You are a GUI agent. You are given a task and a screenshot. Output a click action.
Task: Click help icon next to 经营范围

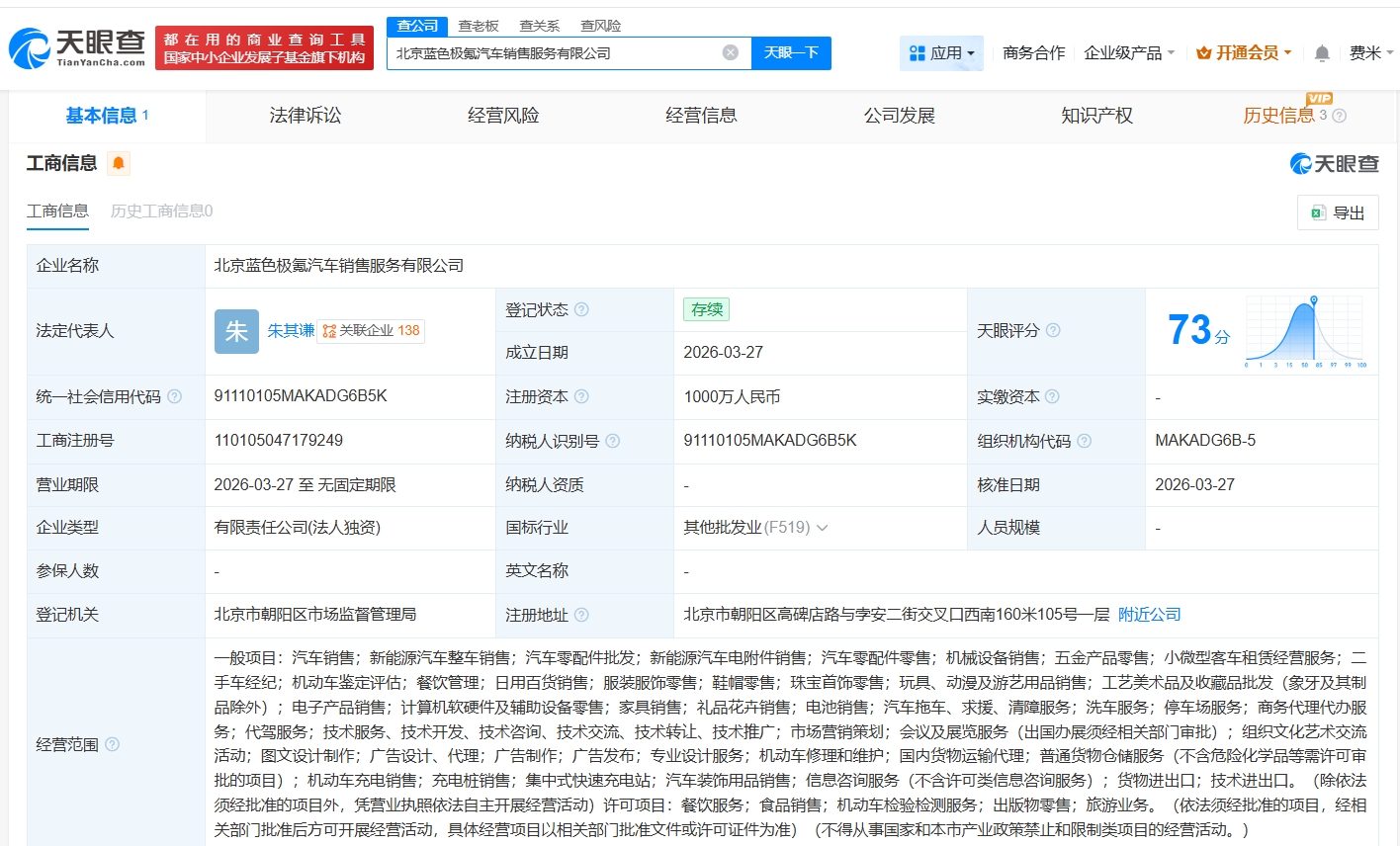point(113,744)
